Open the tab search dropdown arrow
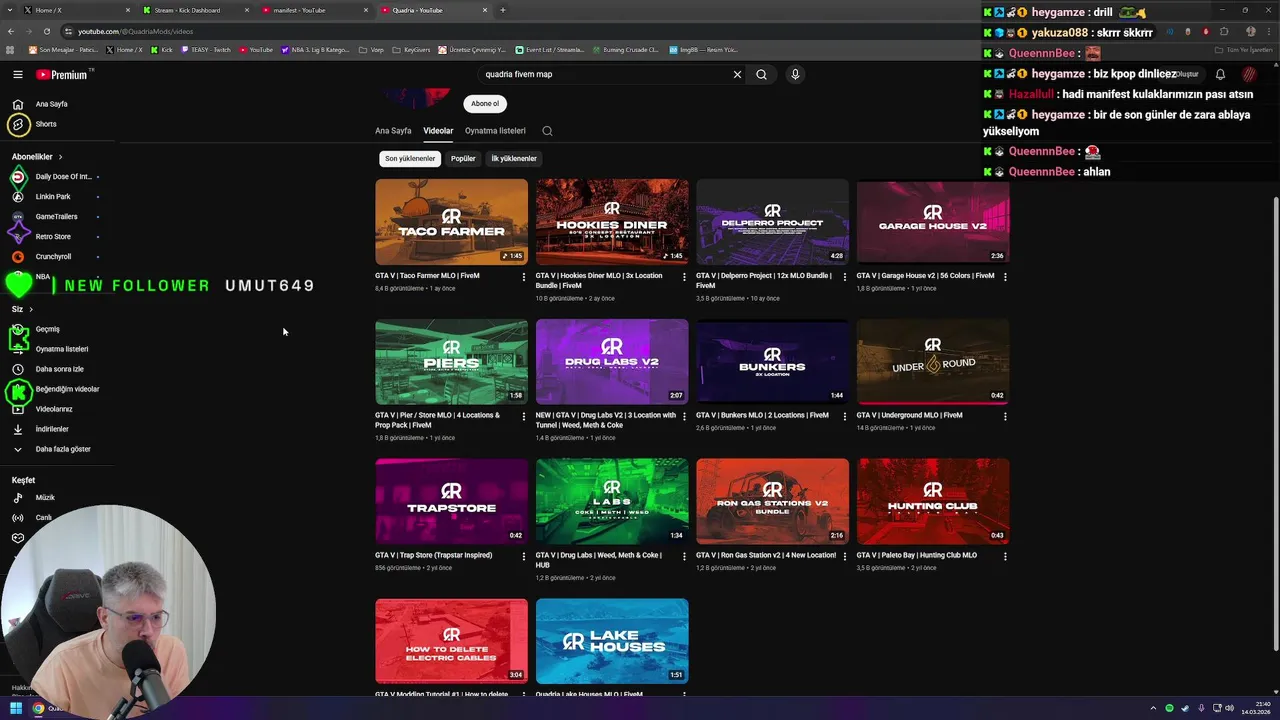 point(10,10)
